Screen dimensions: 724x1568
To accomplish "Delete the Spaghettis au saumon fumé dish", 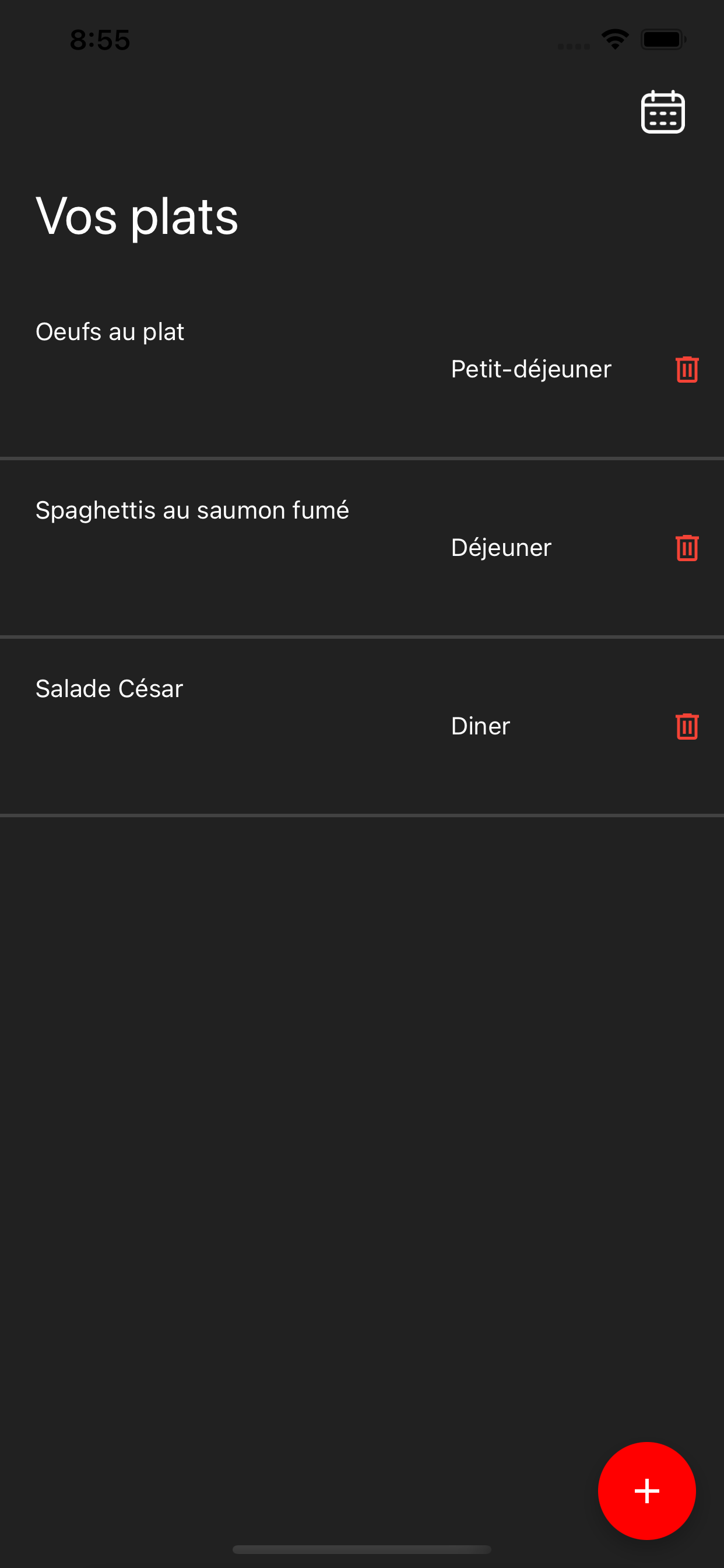I will (x=687, y=547).
